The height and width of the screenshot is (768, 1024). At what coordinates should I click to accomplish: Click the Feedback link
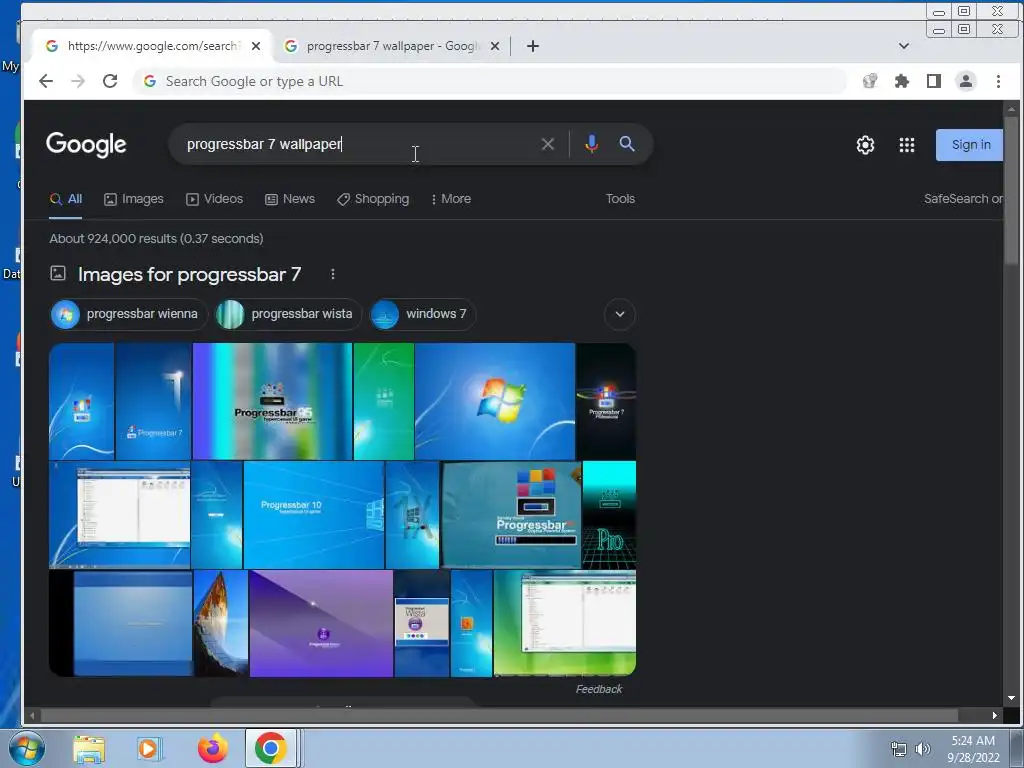(599, 689)
